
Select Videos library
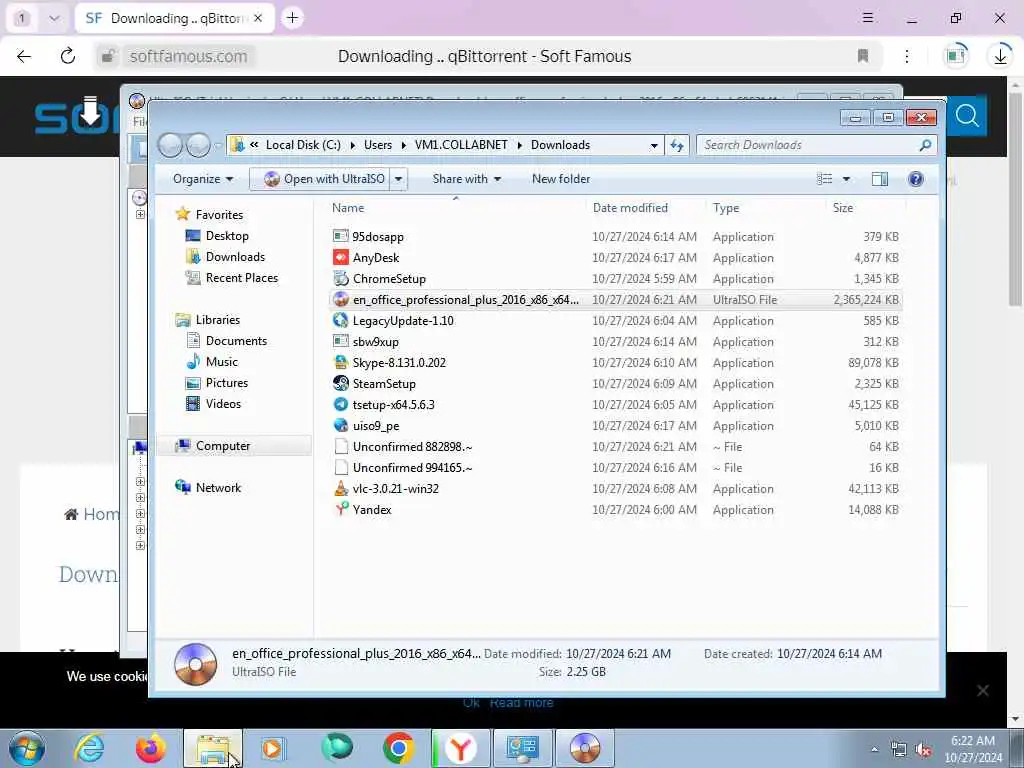pyautogui.click(x=223, y=404)
